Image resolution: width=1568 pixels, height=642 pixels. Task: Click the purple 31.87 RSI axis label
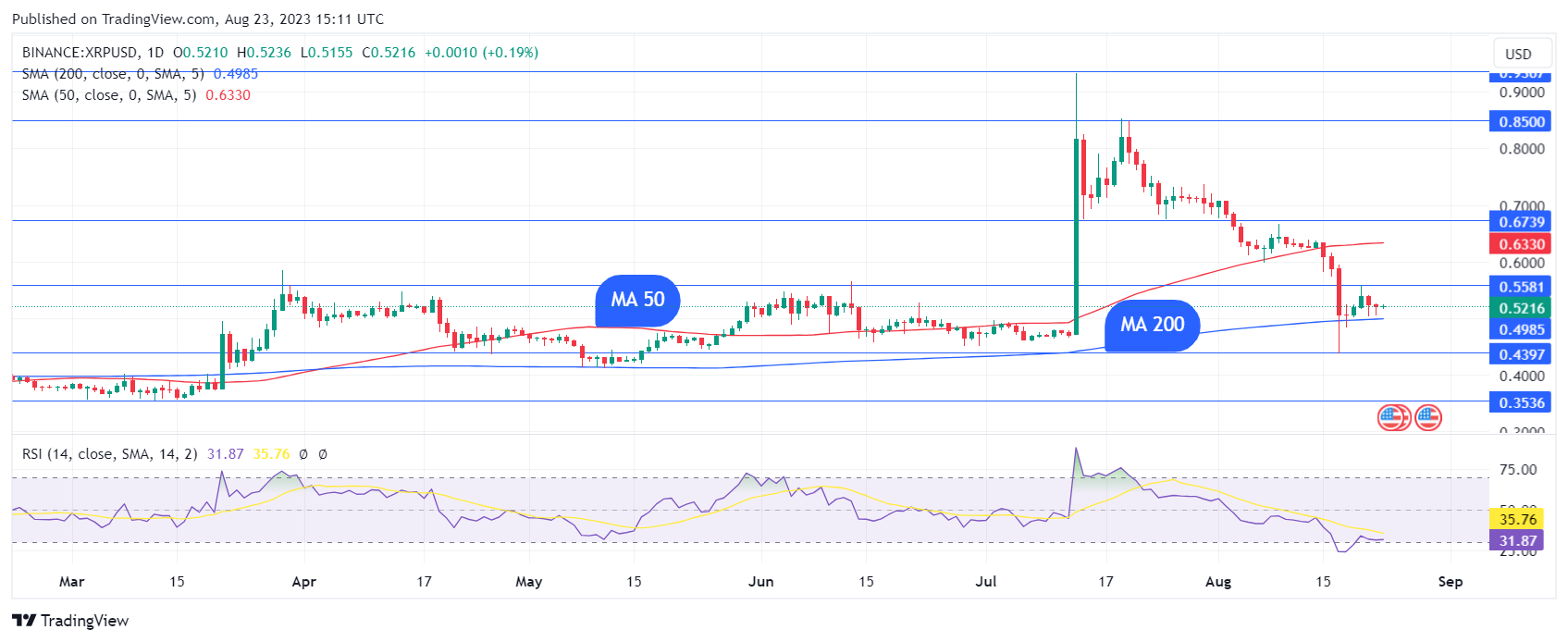point(1517,540)
